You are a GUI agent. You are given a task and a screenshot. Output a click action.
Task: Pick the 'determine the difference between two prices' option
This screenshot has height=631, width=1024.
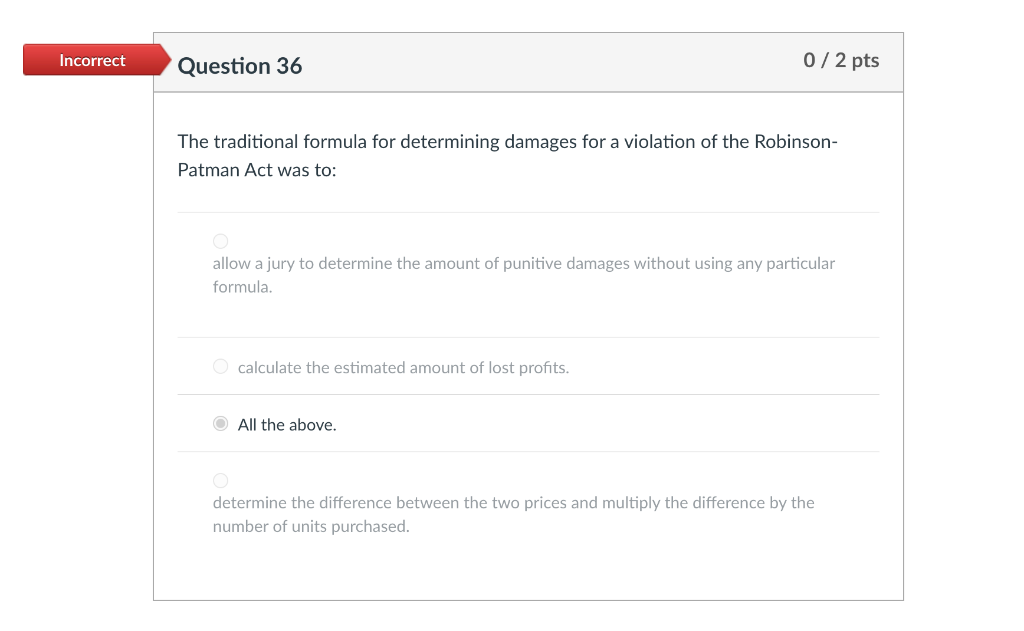(220, 480)
